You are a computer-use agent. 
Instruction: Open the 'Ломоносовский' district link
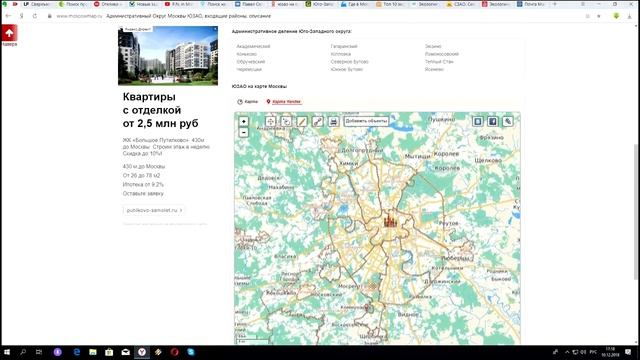pos(442,54)
